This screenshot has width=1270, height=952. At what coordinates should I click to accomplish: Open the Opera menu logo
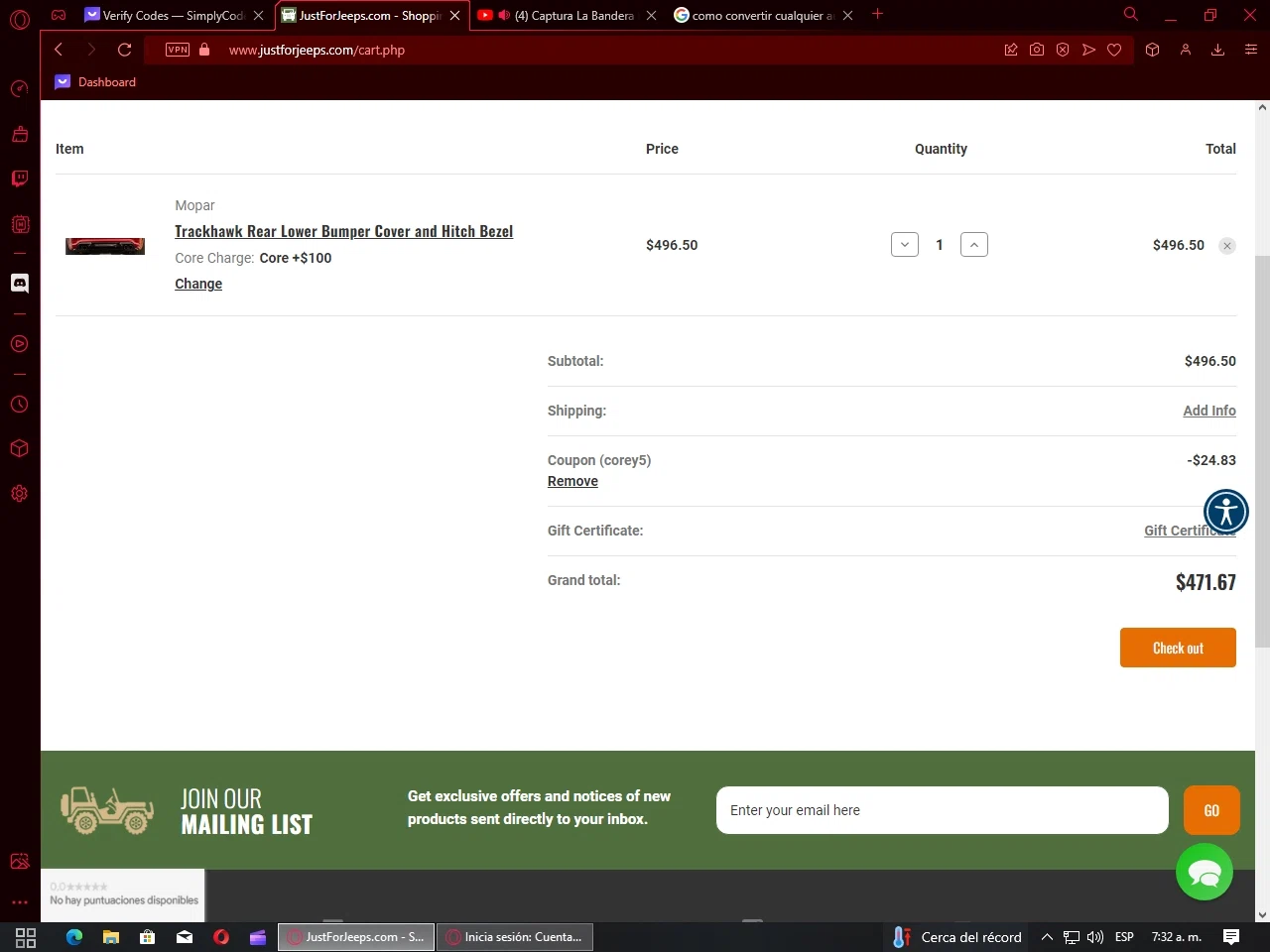(x=20, y=19)
